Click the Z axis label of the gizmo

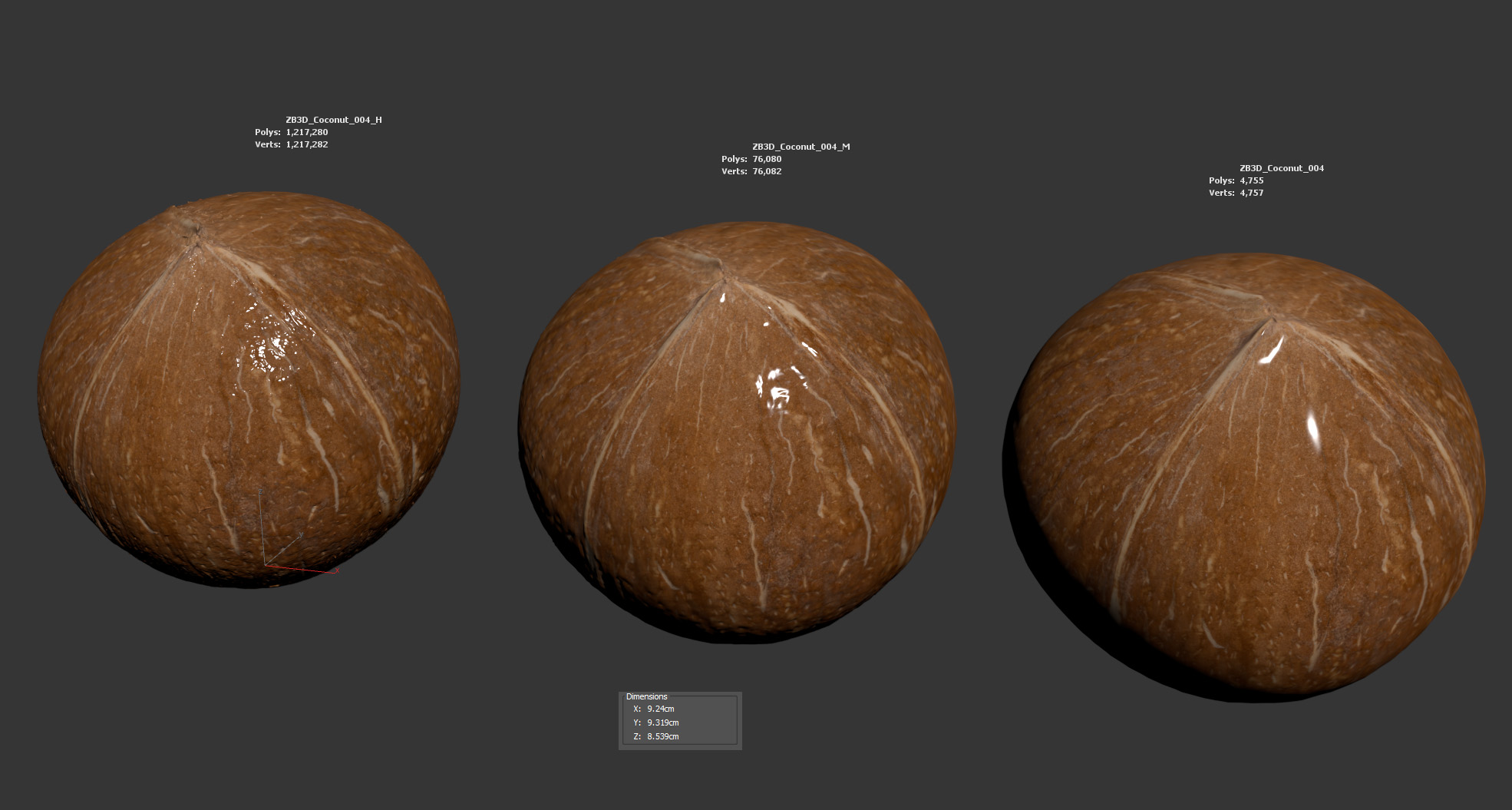261,489
